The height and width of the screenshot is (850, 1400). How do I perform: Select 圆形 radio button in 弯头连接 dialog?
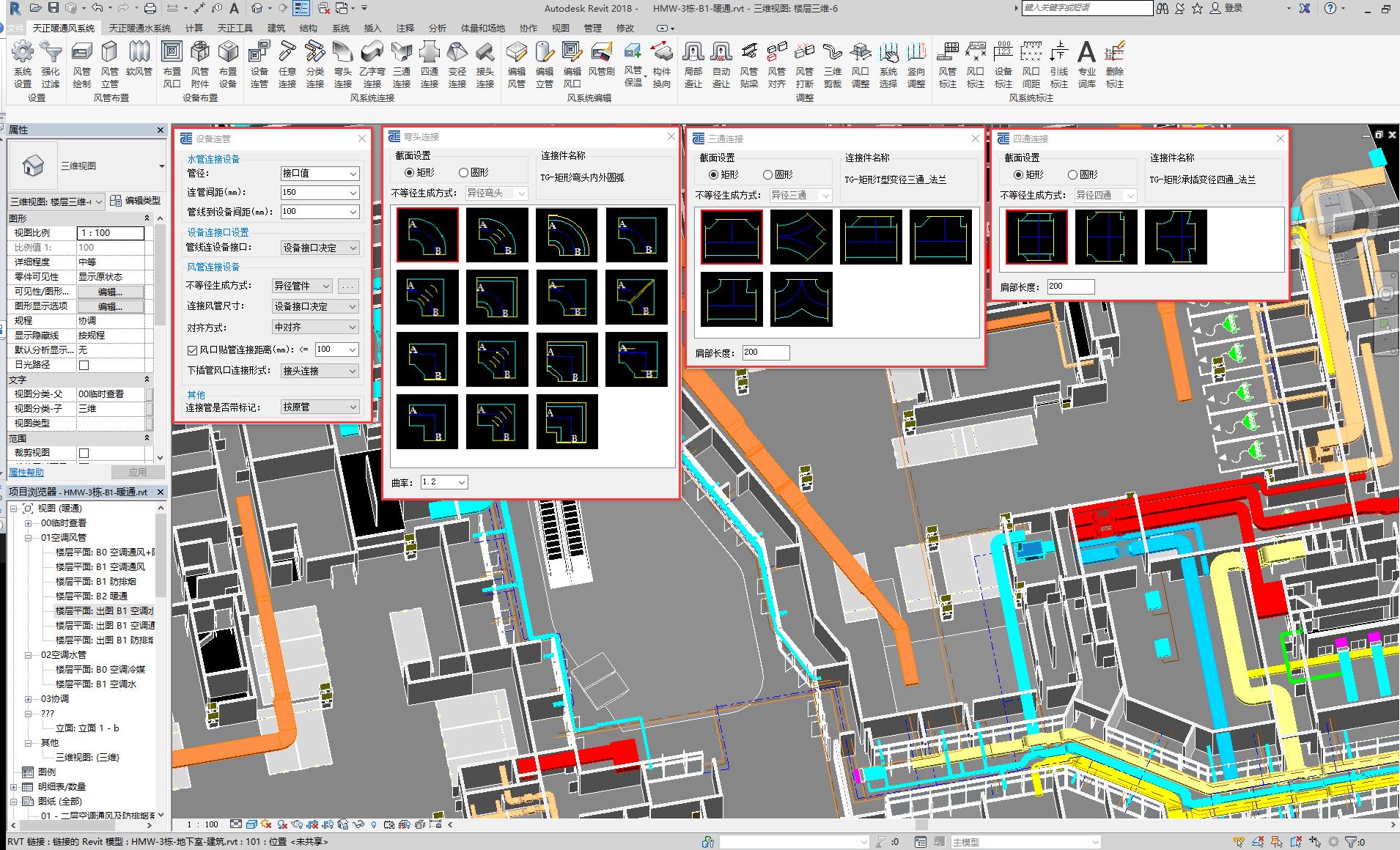[463, 173]
